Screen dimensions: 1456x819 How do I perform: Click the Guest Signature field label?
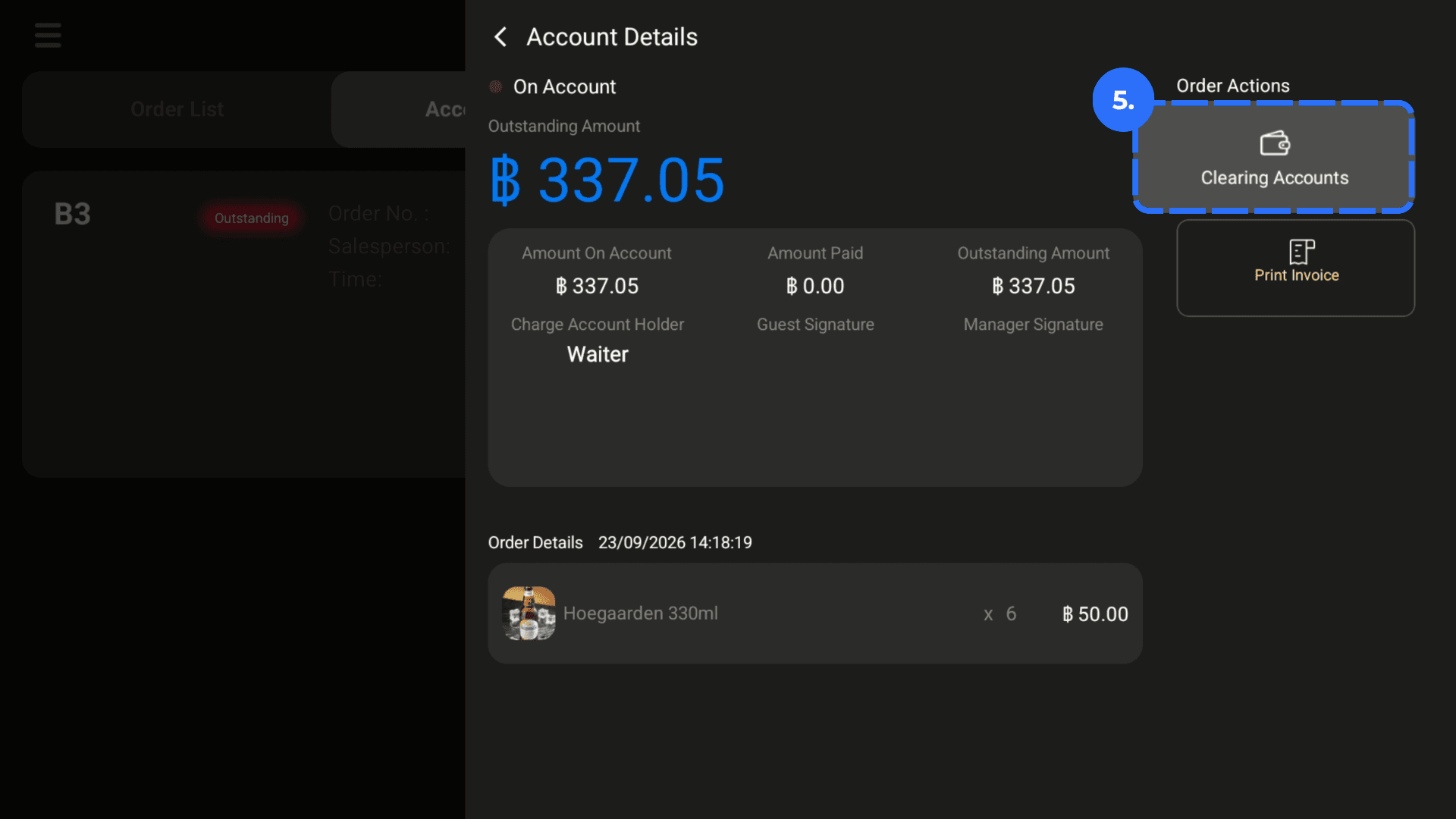point(815,325)
